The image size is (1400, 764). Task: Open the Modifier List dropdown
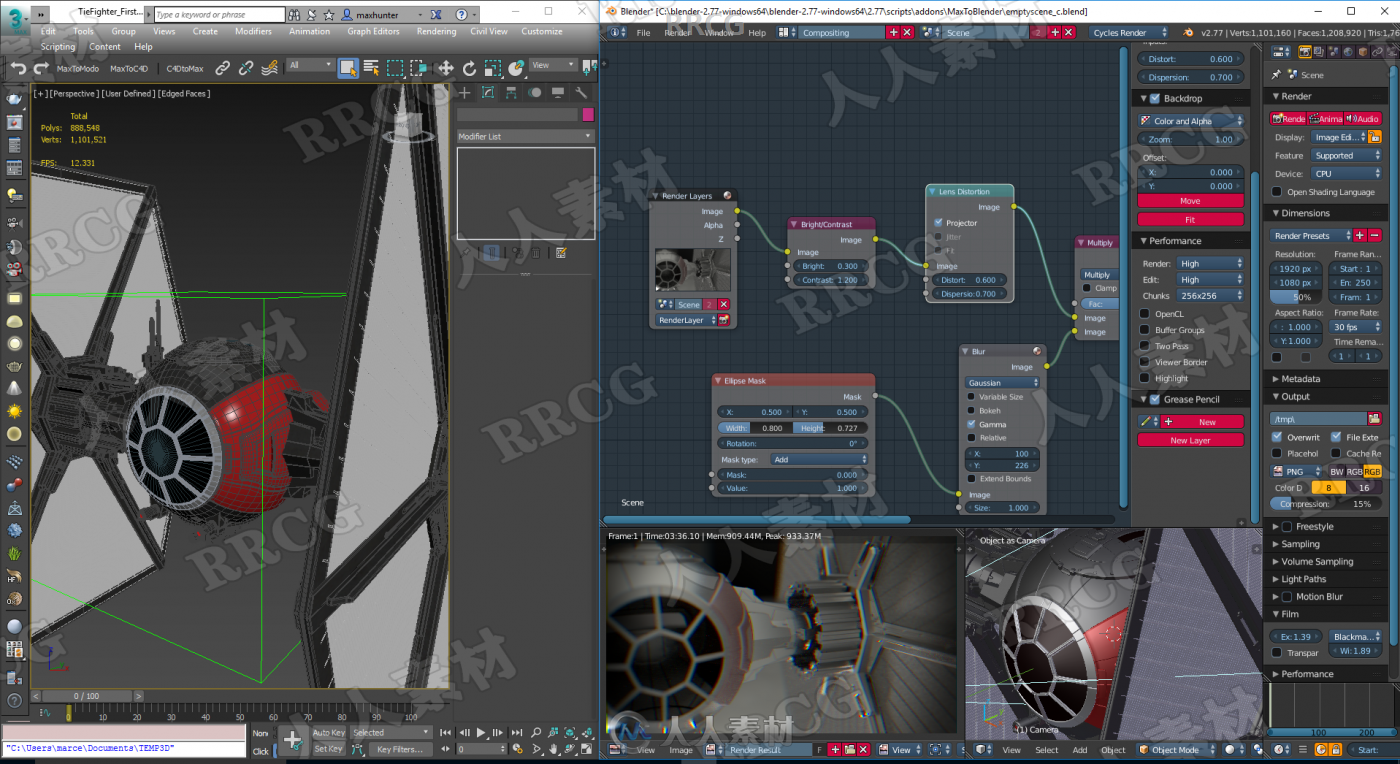[526, 136]
